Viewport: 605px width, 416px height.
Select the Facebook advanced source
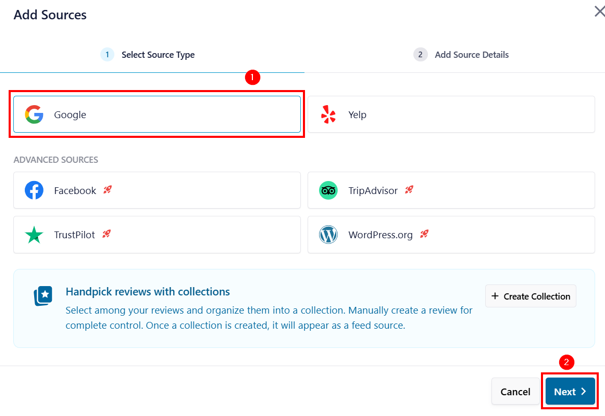[157, 190]
